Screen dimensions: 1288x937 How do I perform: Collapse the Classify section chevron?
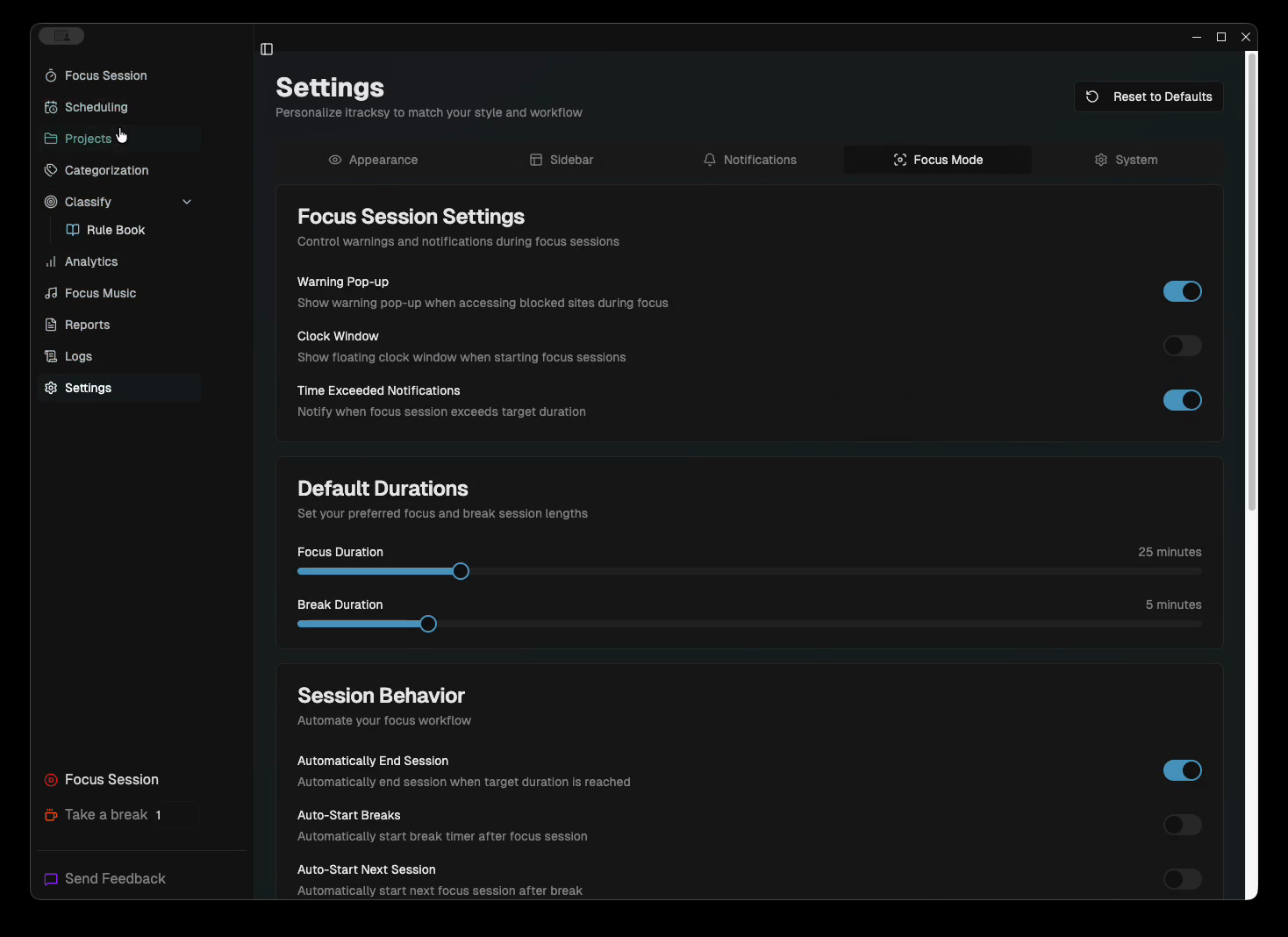coord(187,202)
